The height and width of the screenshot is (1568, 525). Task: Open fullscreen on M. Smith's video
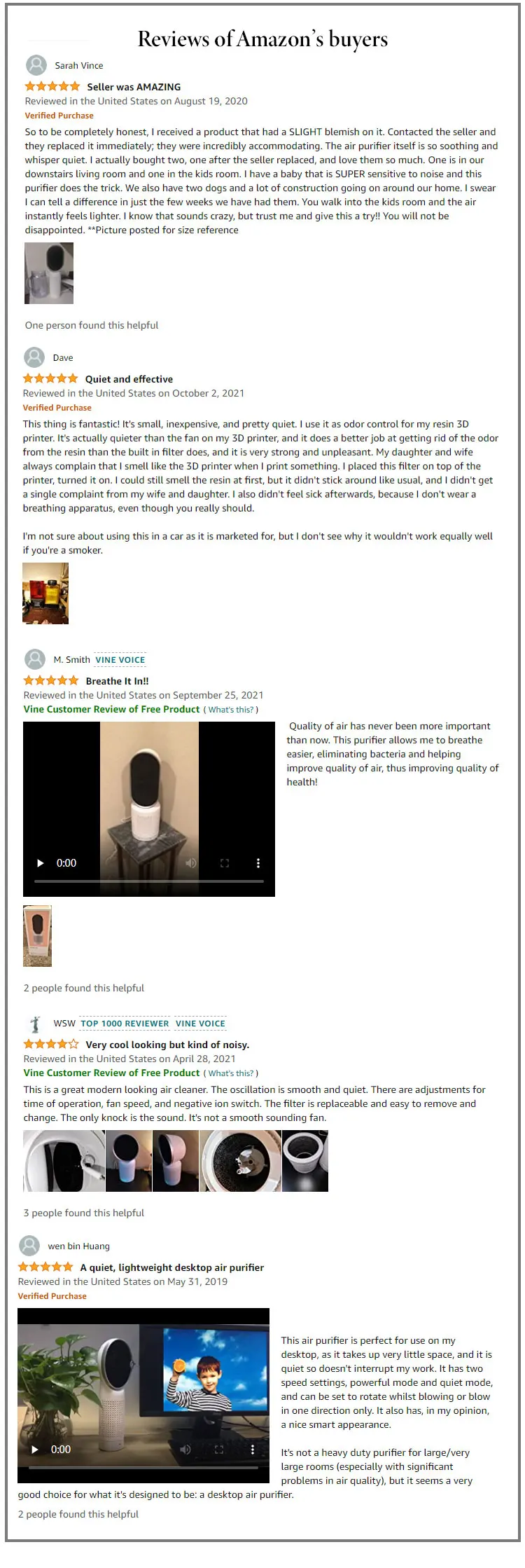point(225,863)
